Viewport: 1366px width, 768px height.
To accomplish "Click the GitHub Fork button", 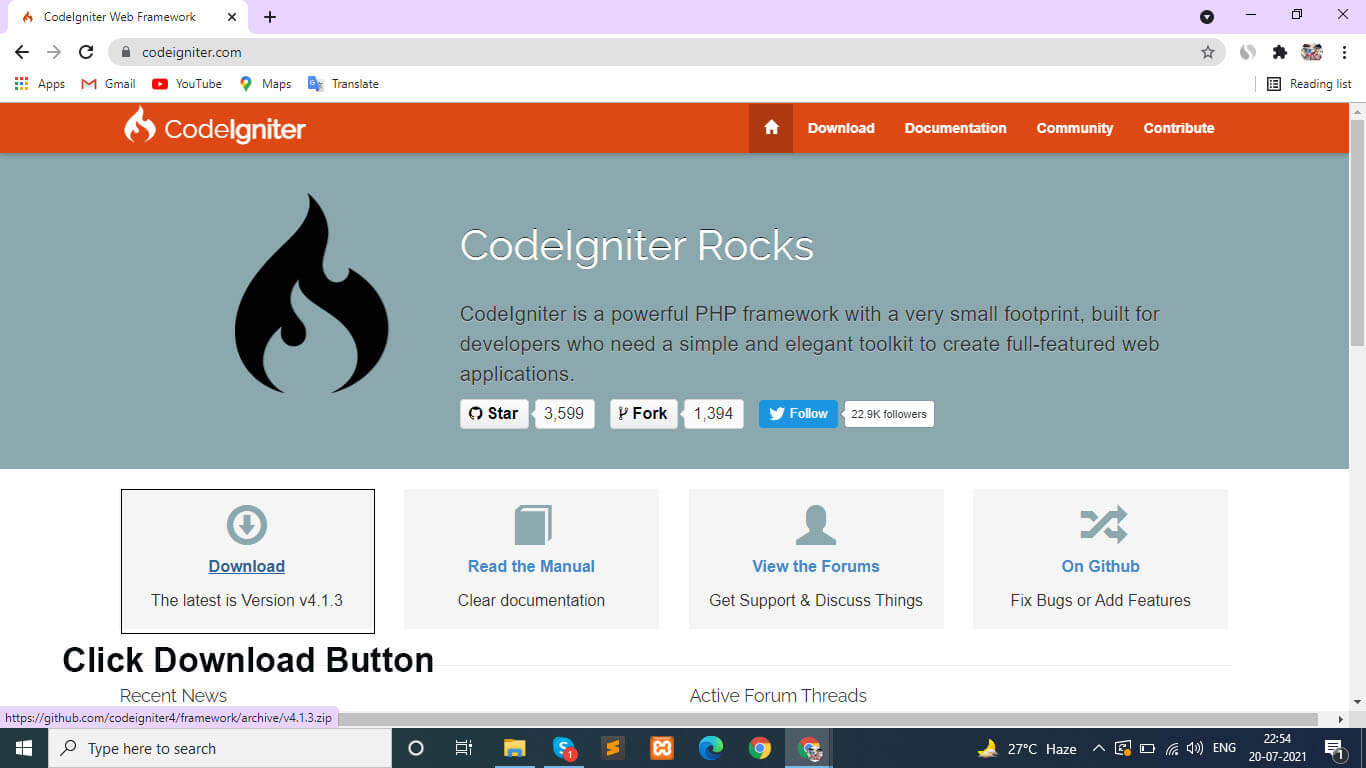I will pos(643,413).
